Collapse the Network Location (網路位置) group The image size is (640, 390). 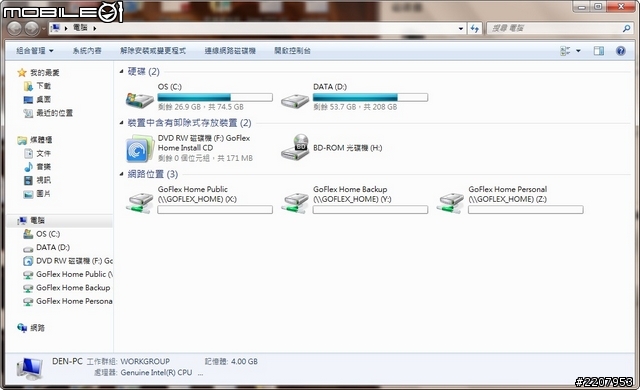pyautogui.click(x=121, y=174)
